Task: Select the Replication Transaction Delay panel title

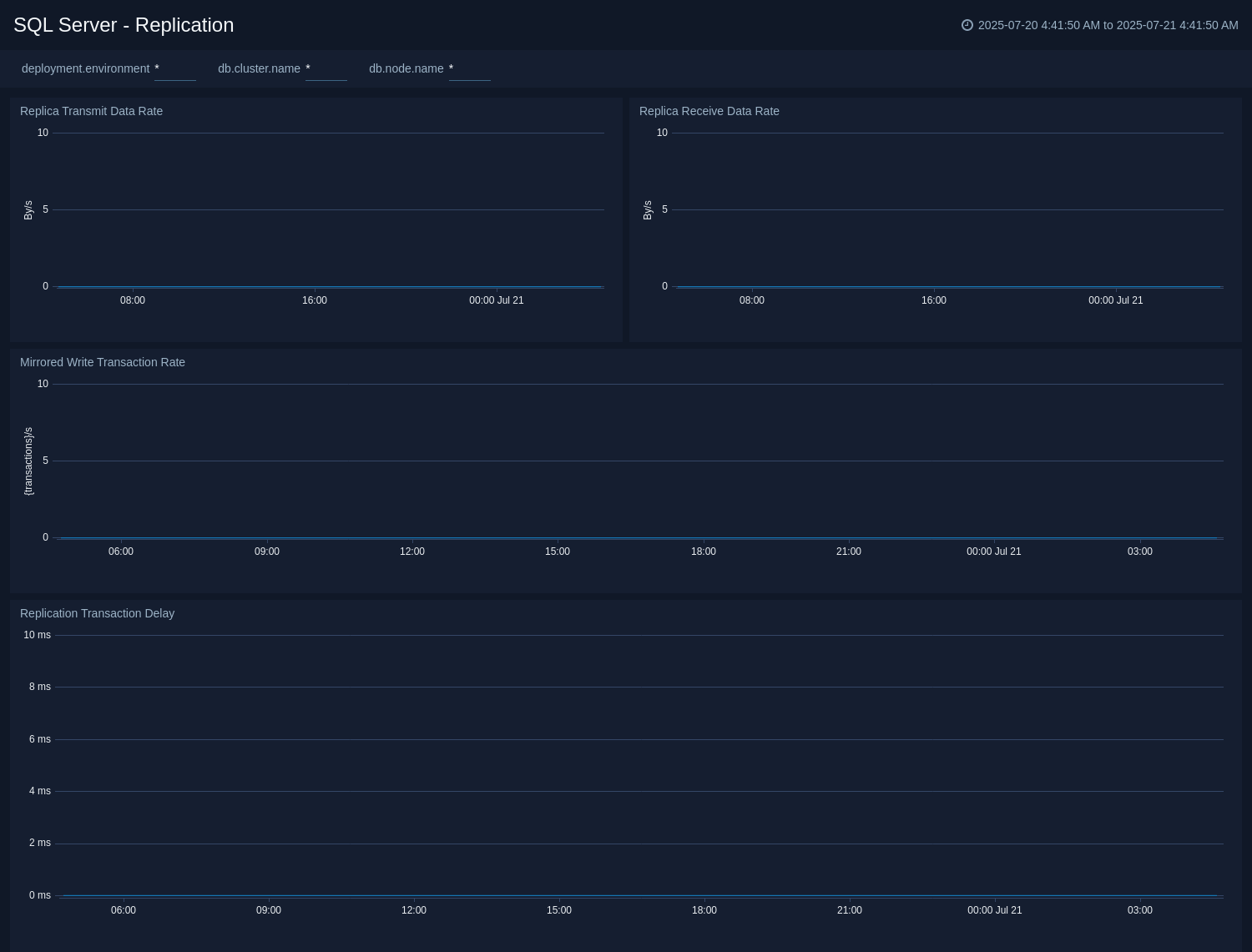Action: click(97, 613)
